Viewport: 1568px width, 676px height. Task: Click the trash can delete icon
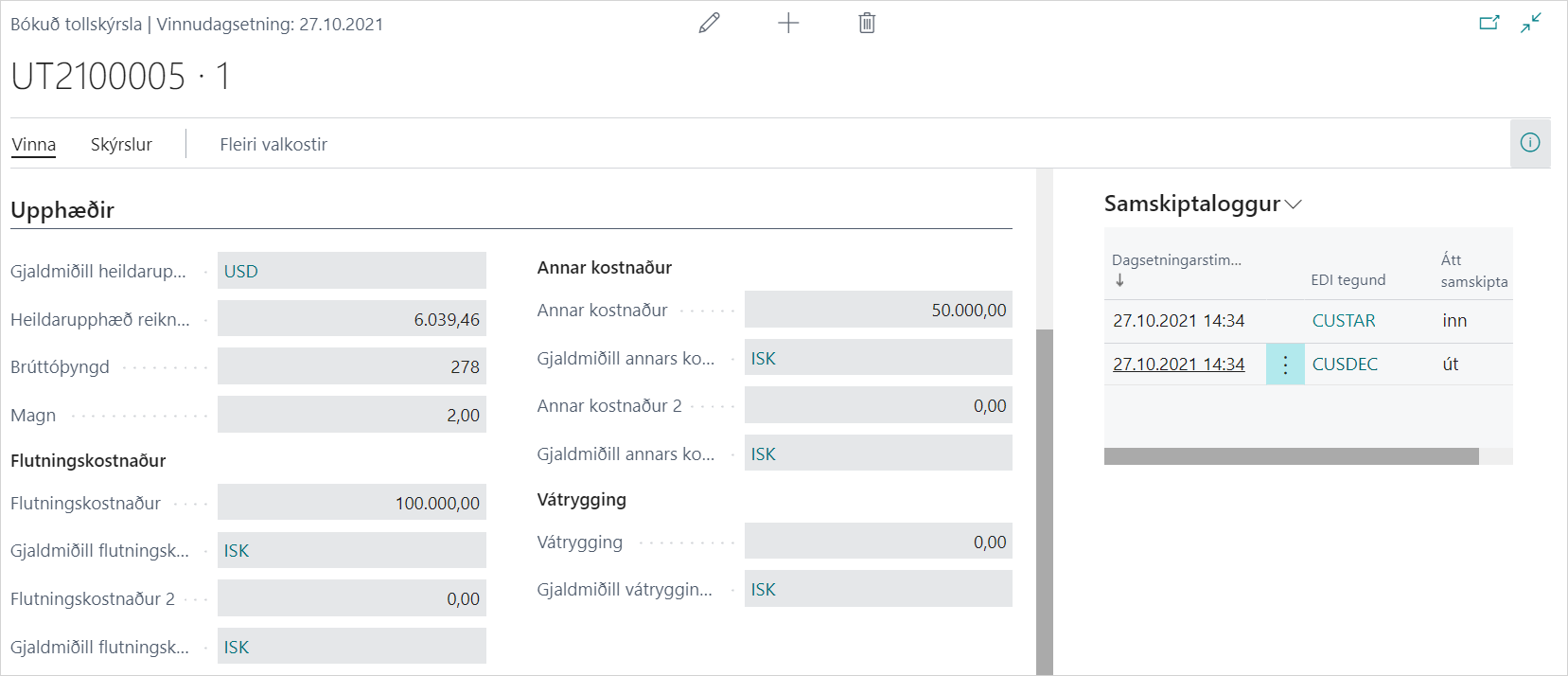click(867, 24)
